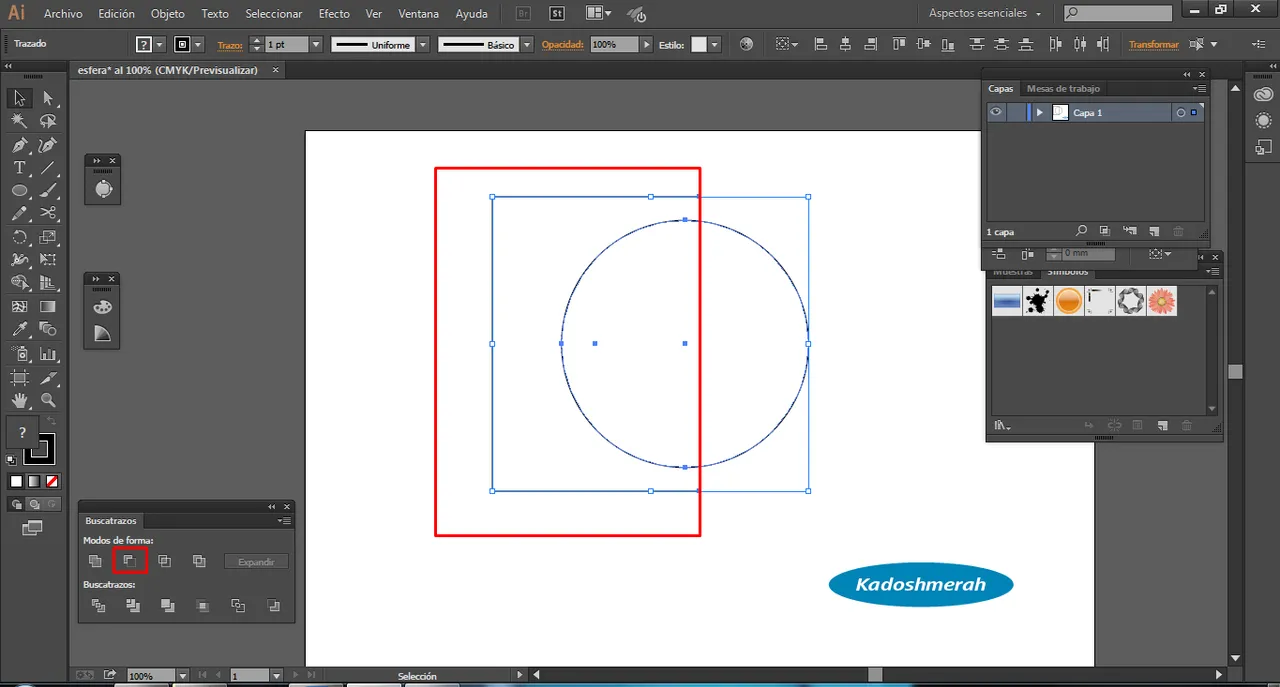
Task: Click the create new layer icon
Action: click(x=1153, y=231)
